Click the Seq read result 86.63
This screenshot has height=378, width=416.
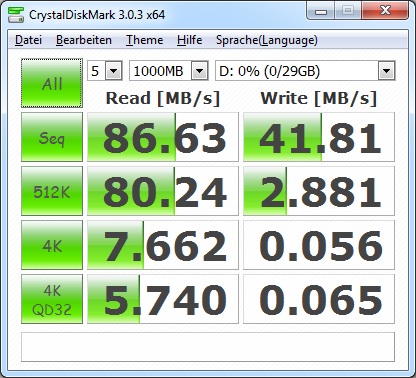(x=163, y=137)
